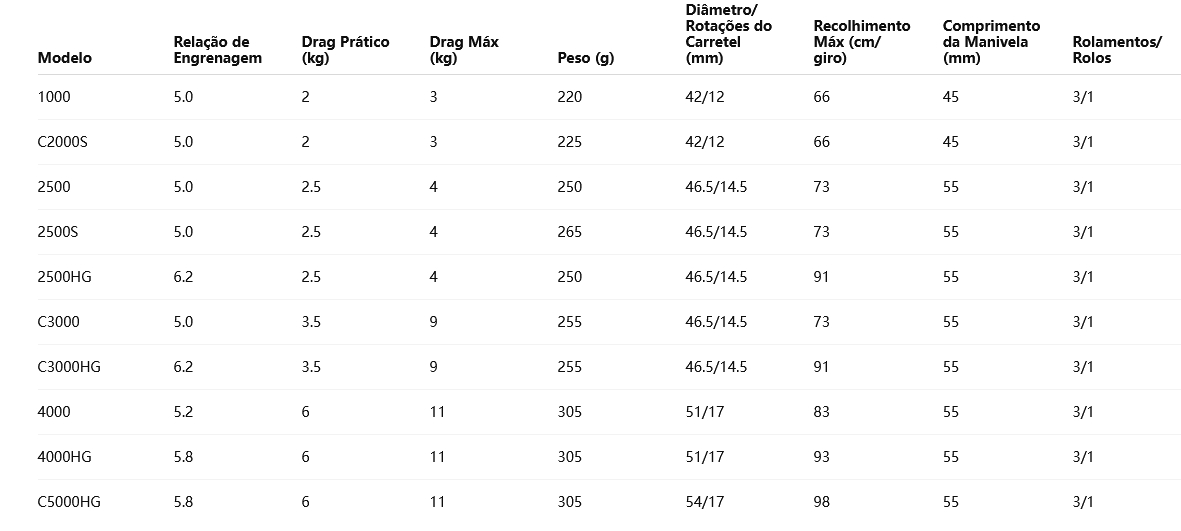Select the C5000HG model row label
1181x531 pixels.
(69, 502)
